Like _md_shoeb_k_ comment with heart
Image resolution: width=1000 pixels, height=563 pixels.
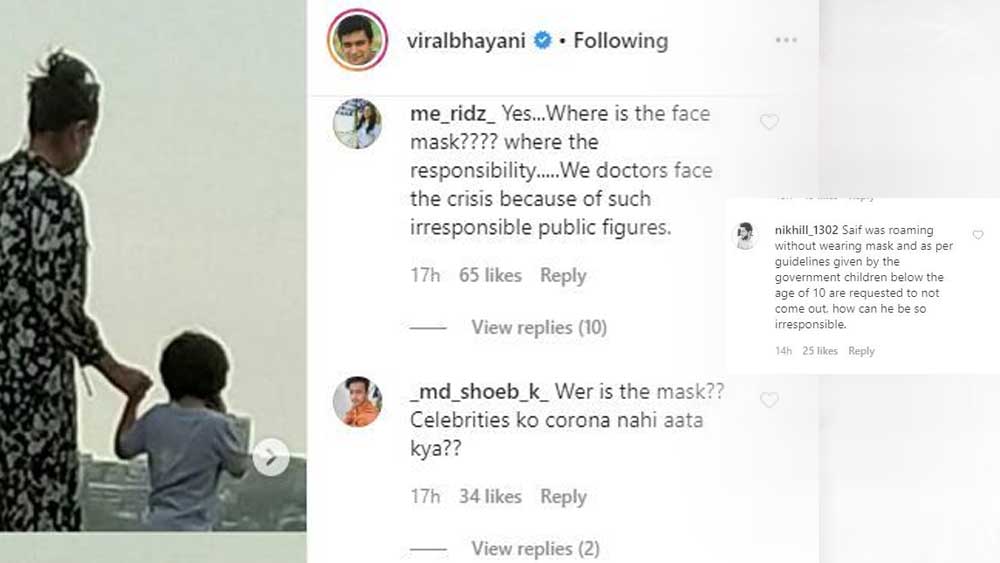click(x=769, y=400)
